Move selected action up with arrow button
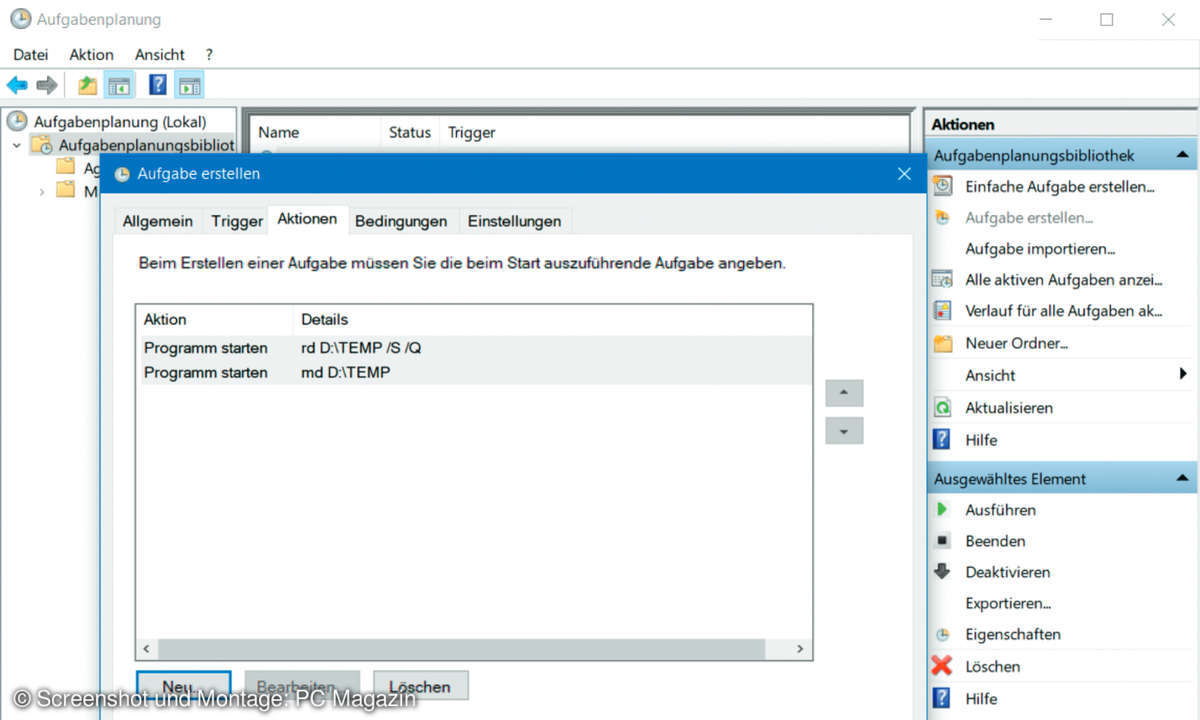 844,393
